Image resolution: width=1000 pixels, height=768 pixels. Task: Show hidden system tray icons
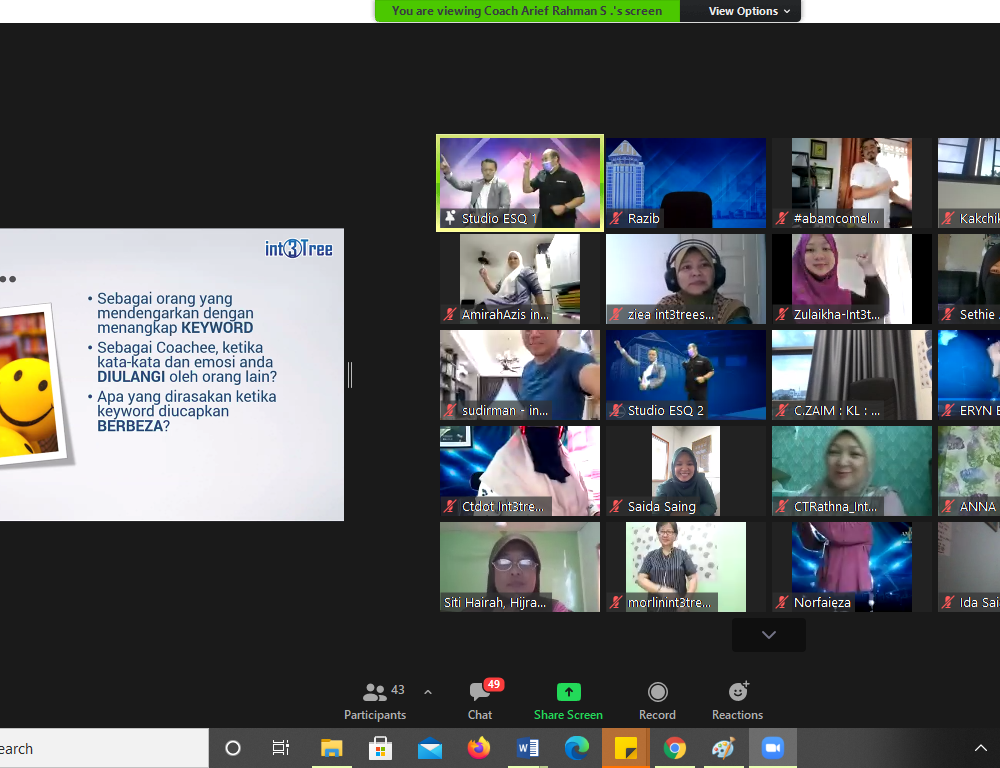point(980,748)
